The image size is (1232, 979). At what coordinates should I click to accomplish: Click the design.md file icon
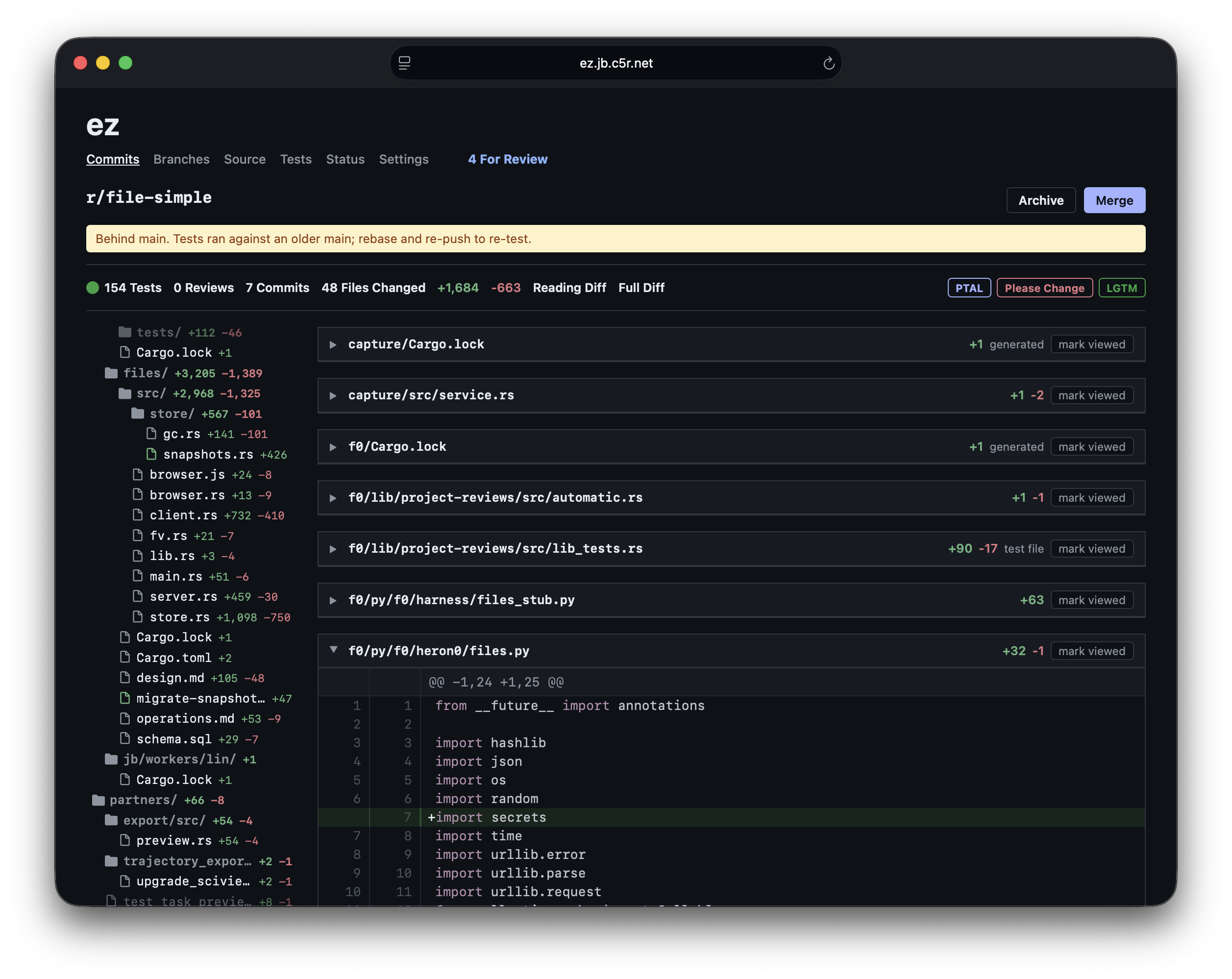[124, 677]
